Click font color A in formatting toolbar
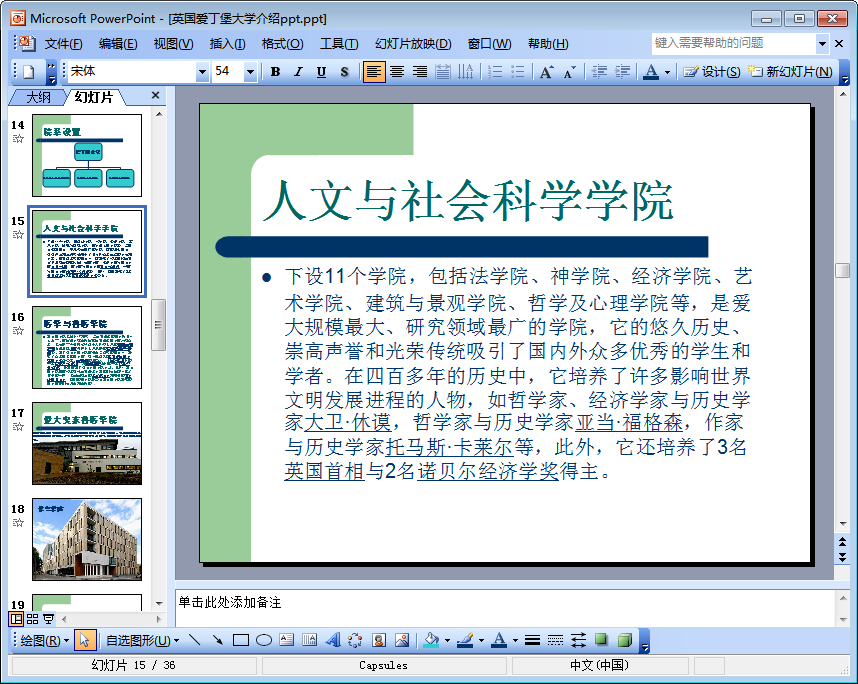Image resolution: width=858 pixels, height=684 pixels. (x=651, y=72)
